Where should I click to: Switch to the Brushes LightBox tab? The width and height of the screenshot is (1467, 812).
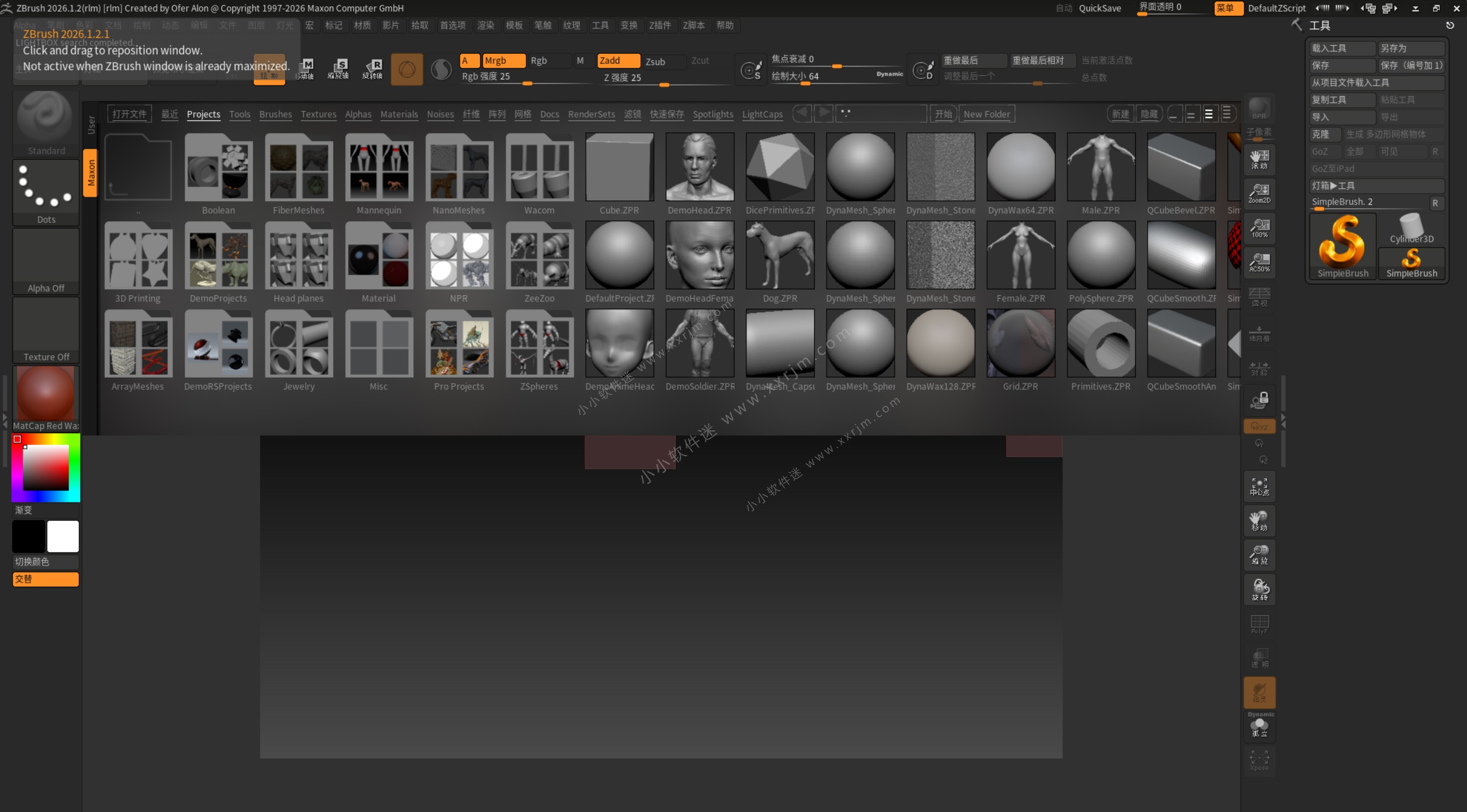pyautogui.click(x=275, y=114)
